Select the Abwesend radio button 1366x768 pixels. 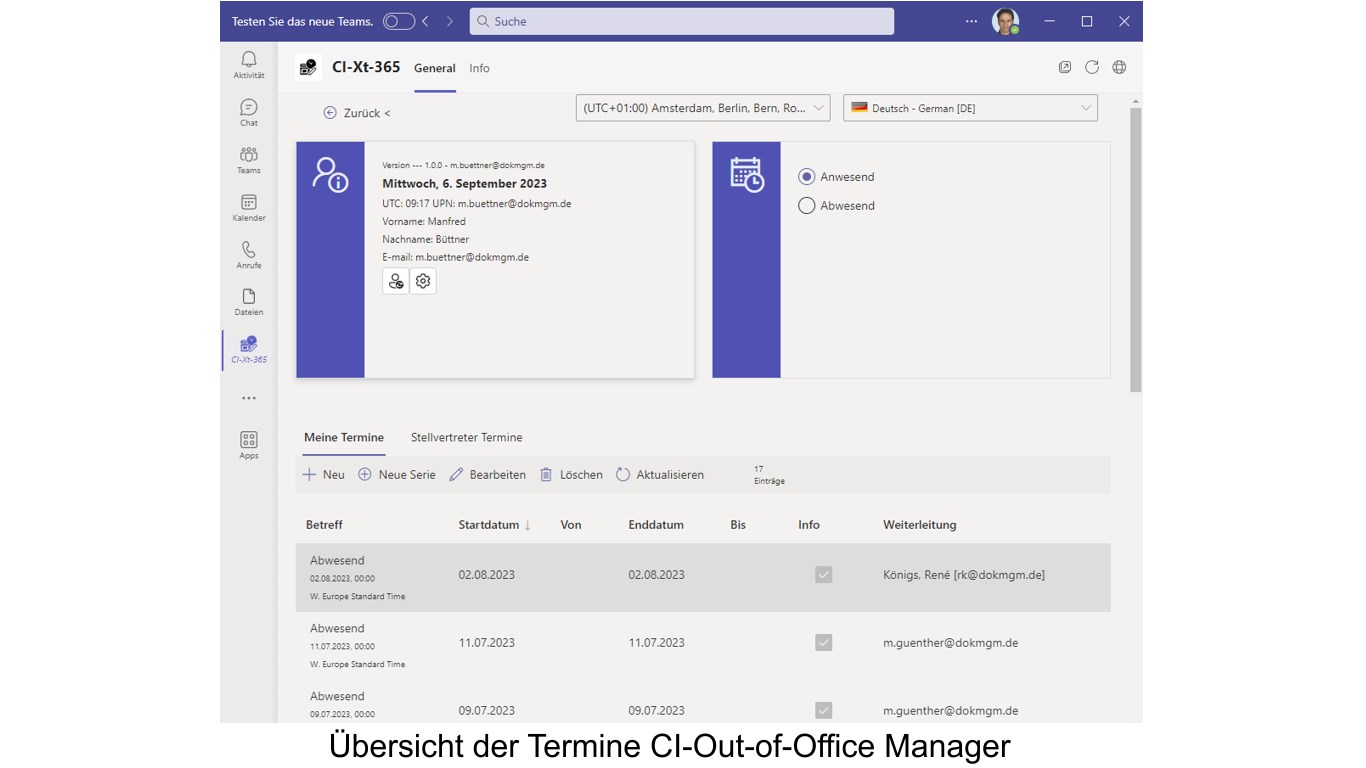[807, 206]
